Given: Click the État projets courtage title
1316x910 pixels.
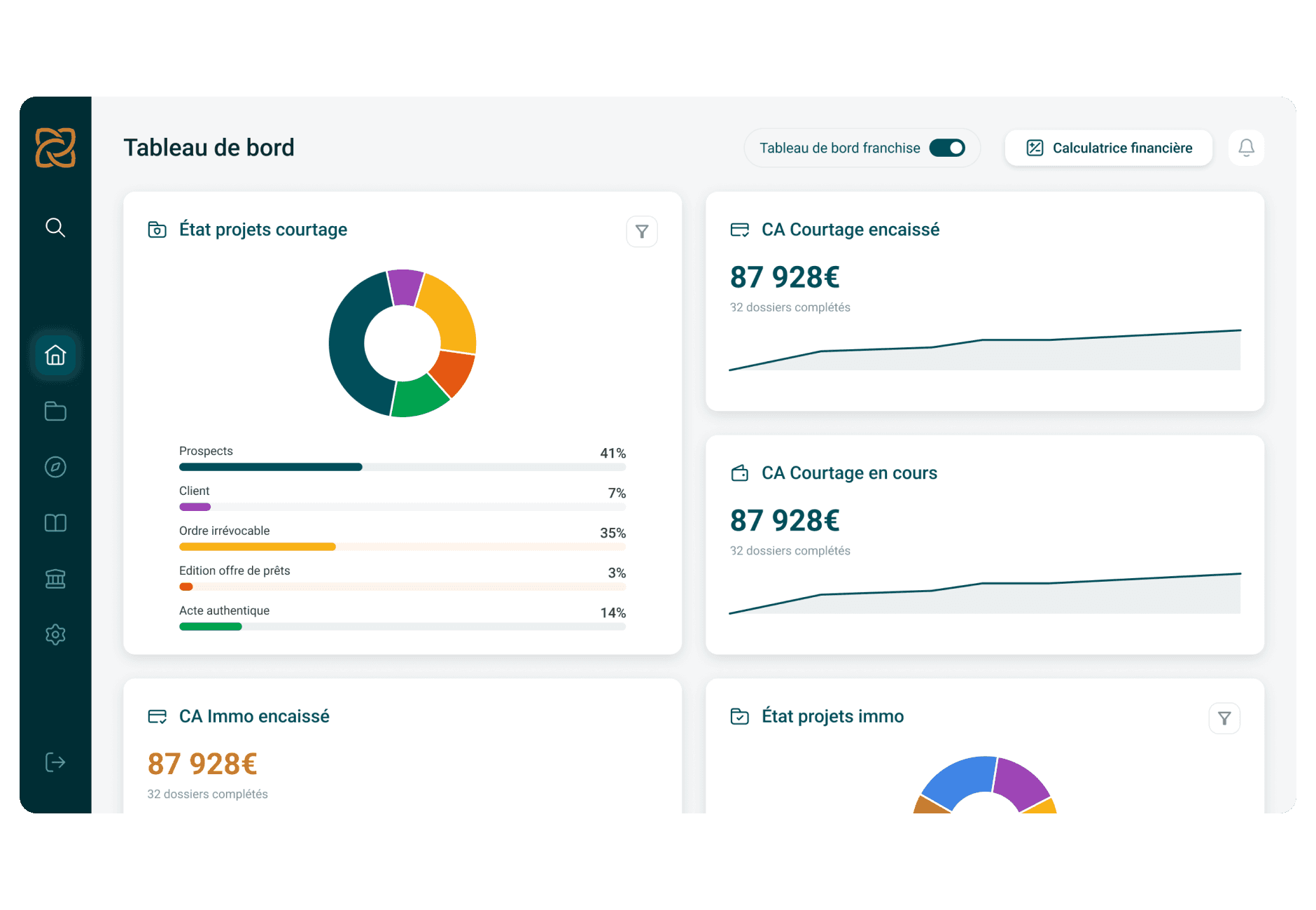Looking at the screenshot, I should [263, 230].
